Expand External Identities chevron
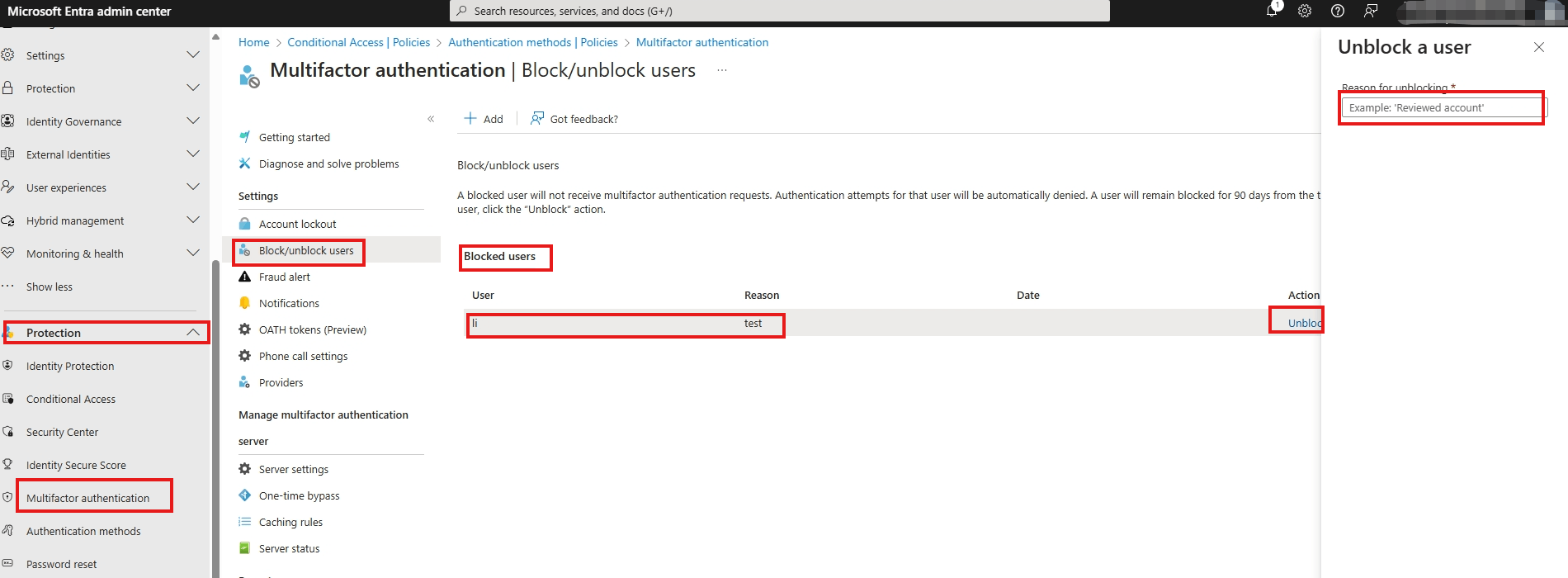Image resolution: width=1568 pixels, height=578 pixels. [193, 154]
